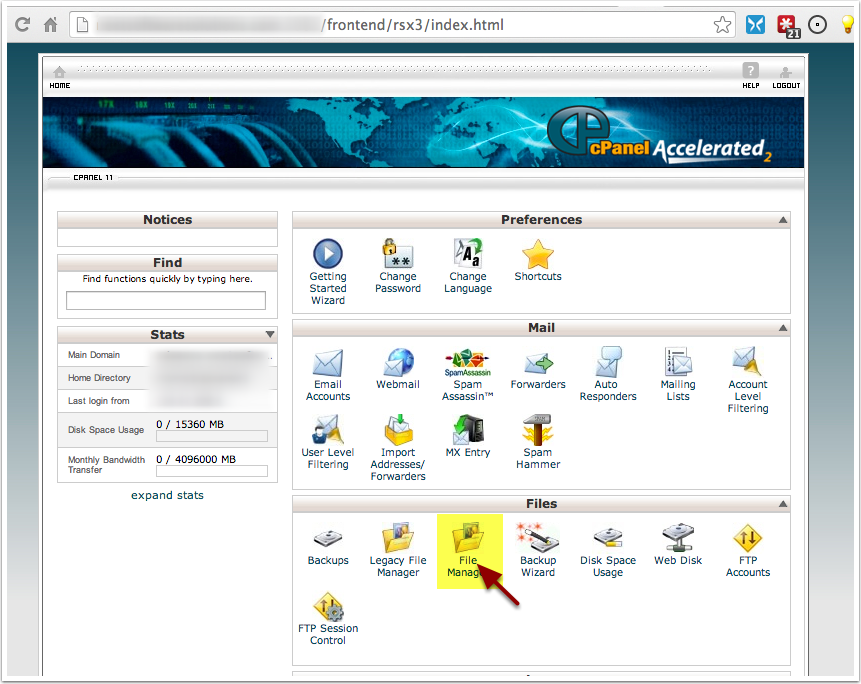
Task: Open Spam Assassin settings
Action: 467,364
